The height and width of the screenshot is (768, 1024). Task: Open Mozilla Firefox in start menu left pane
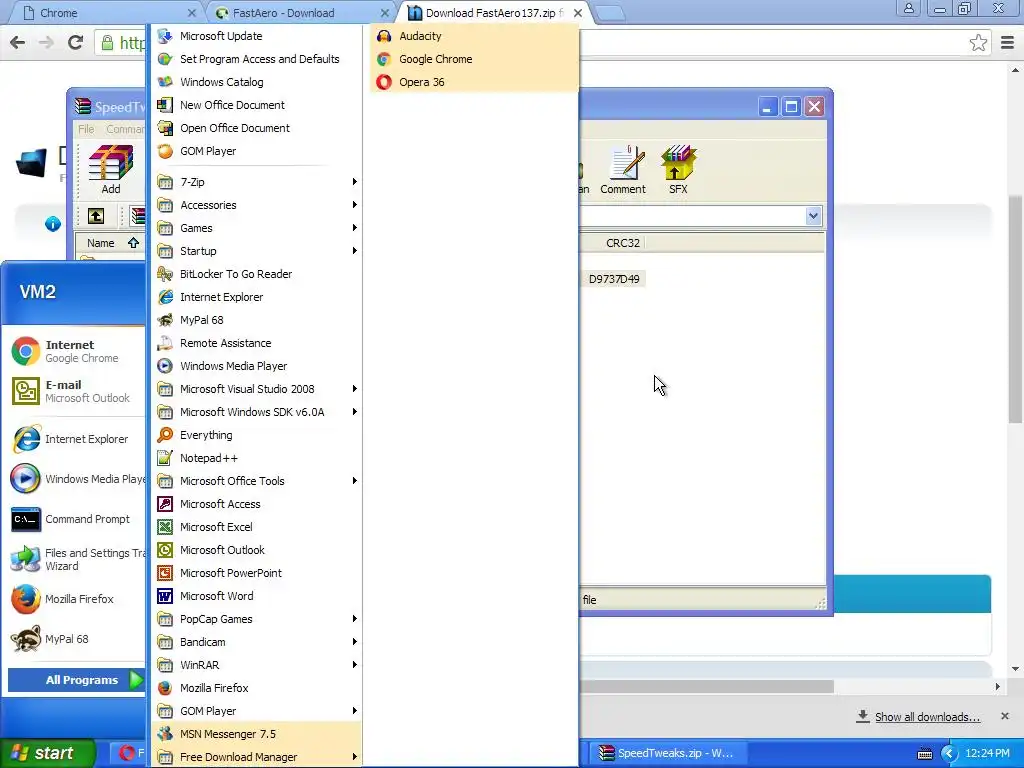point(75,599)
